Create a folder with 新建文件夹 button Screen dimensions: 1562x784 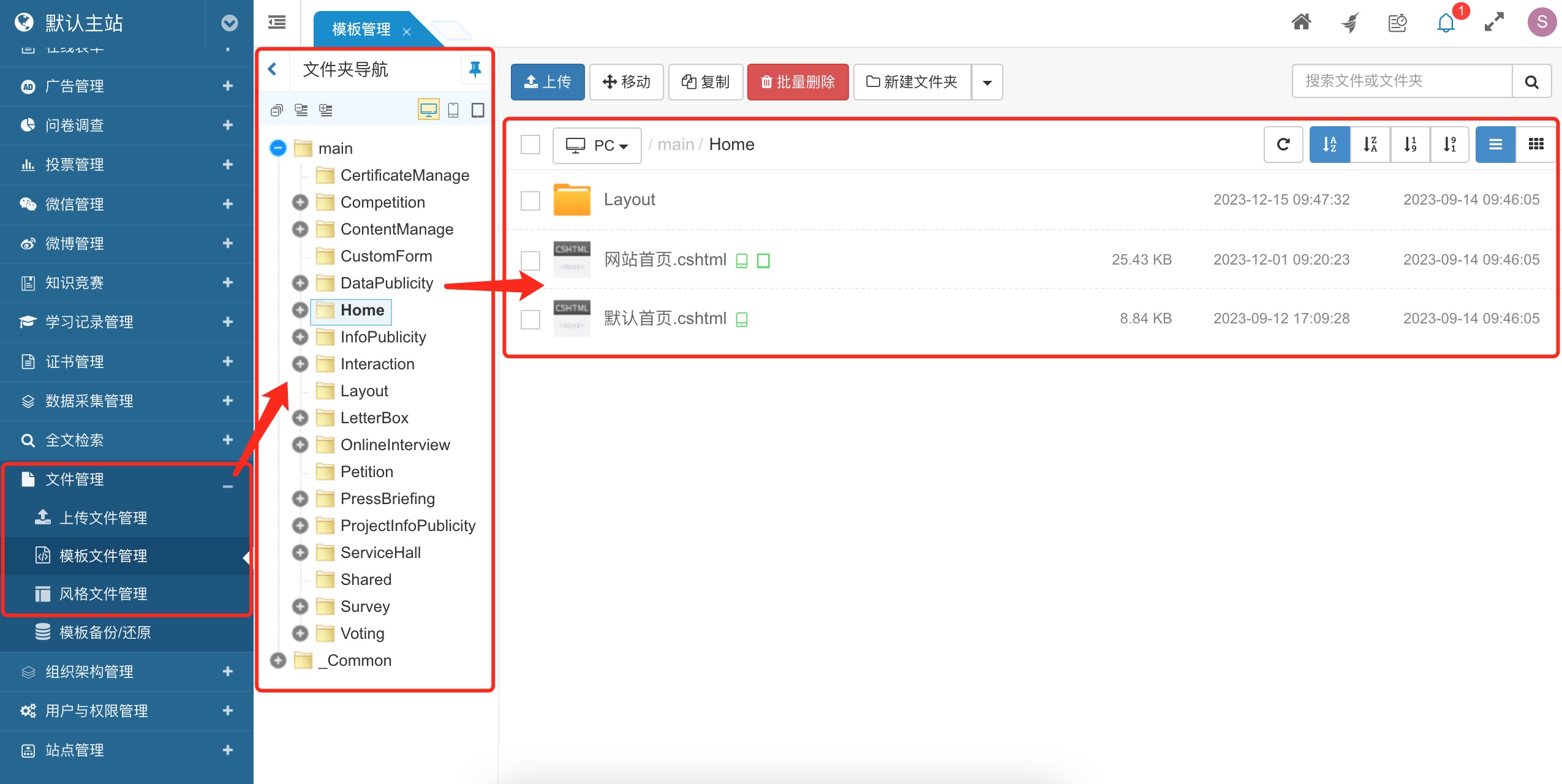point(911,81)
